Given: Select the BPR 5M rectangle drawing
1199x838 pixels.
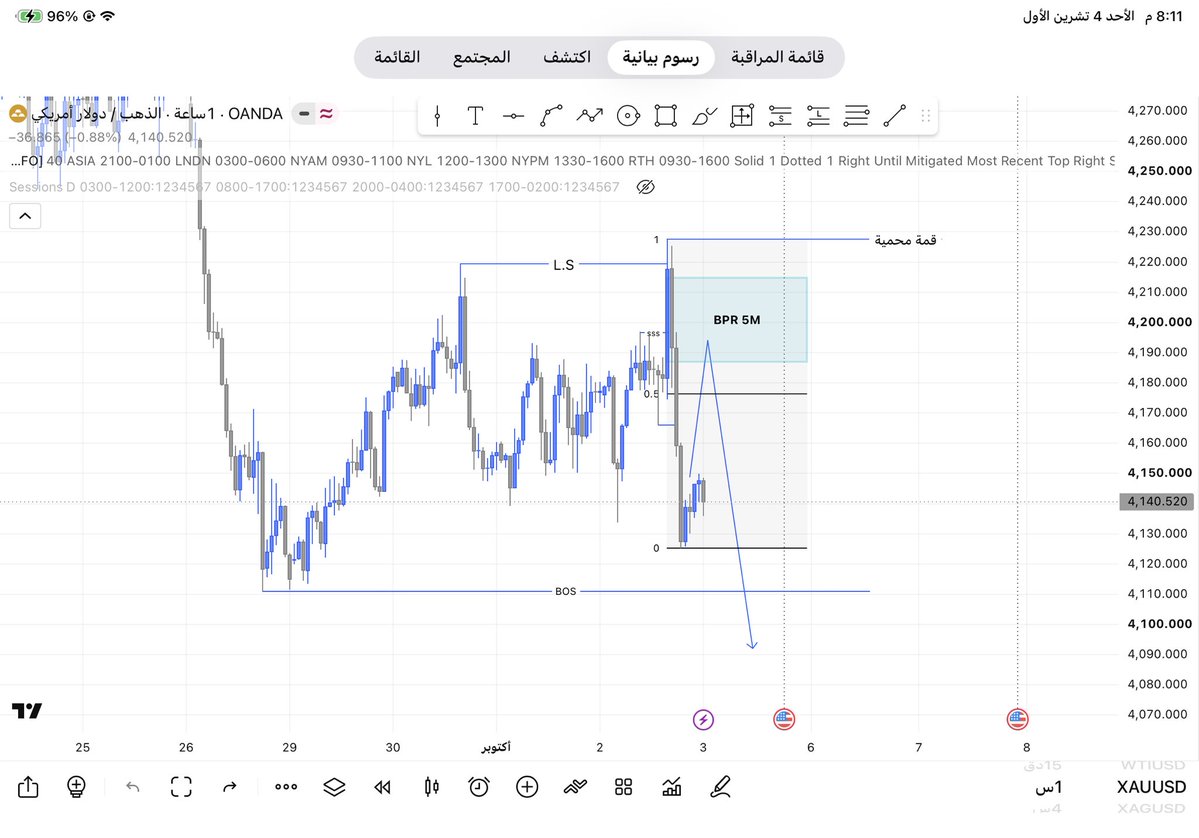Looking at the screenshot, I should (x=739, y=320).
